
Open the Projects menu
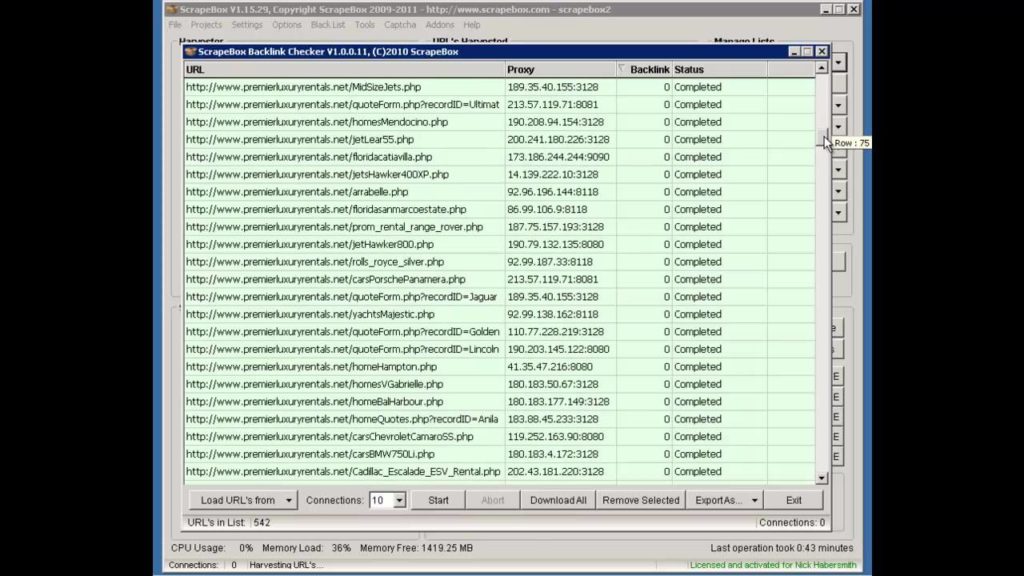pos(206,25)
